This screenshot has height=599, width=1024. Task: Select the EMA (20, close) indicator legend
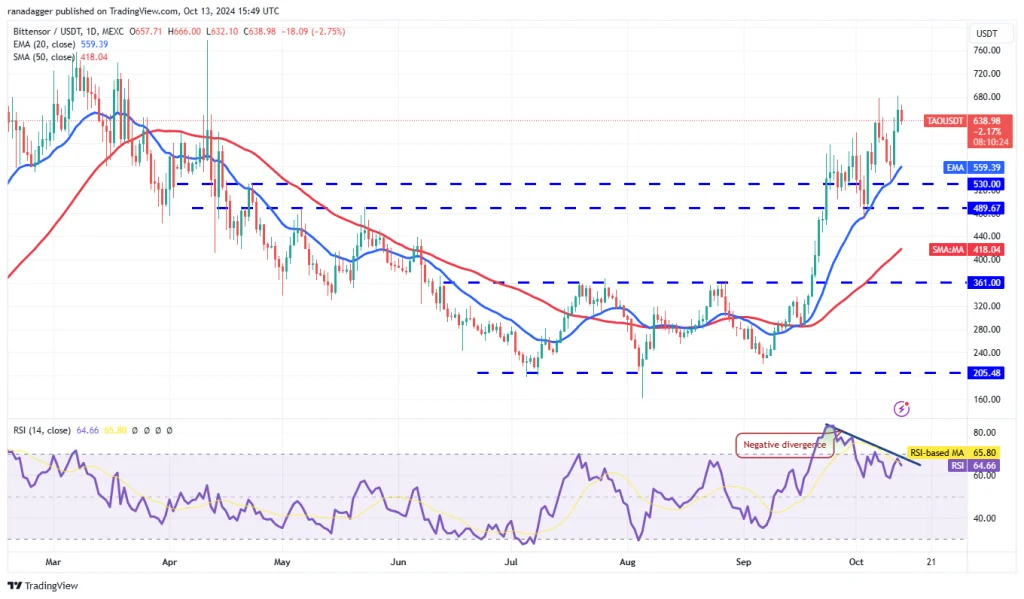(61, 44)
